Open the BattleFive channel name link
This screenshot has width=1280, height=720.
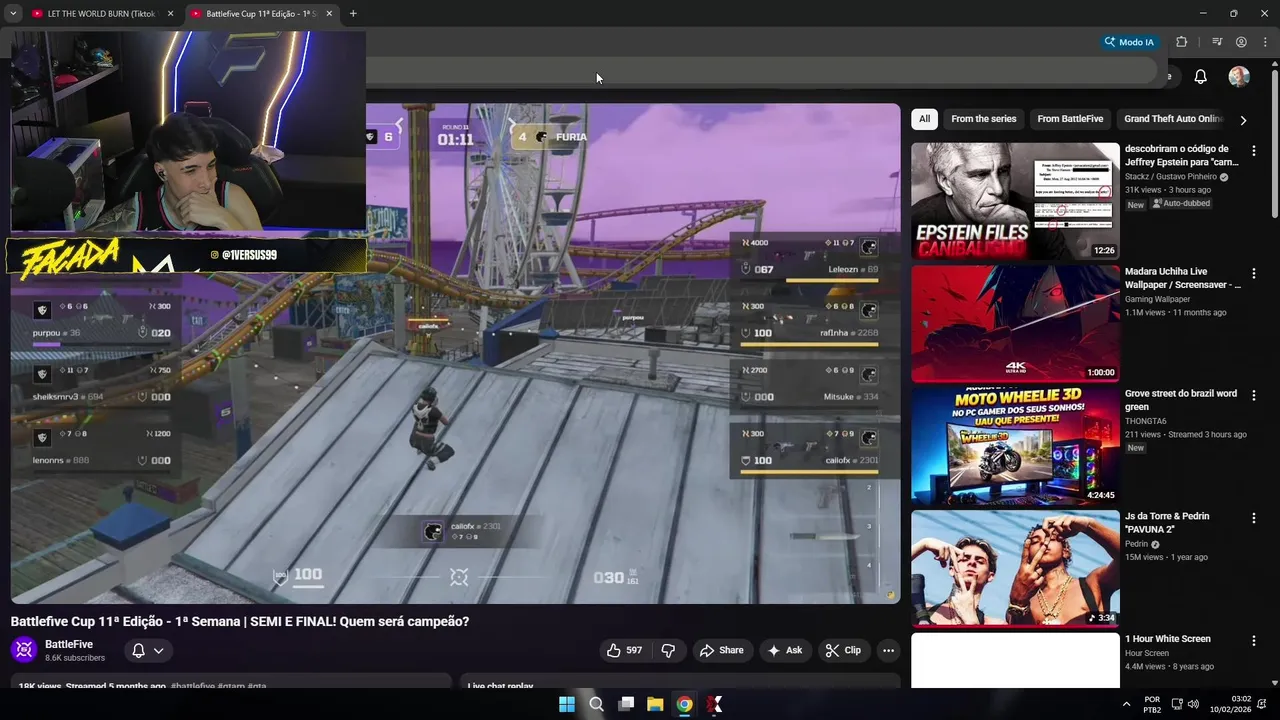coord(69,644)
